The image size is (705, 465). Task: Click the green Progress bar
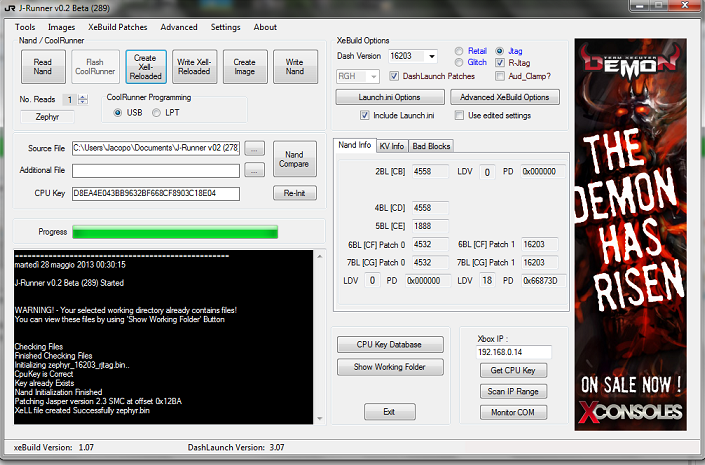(x=175, y=232)
